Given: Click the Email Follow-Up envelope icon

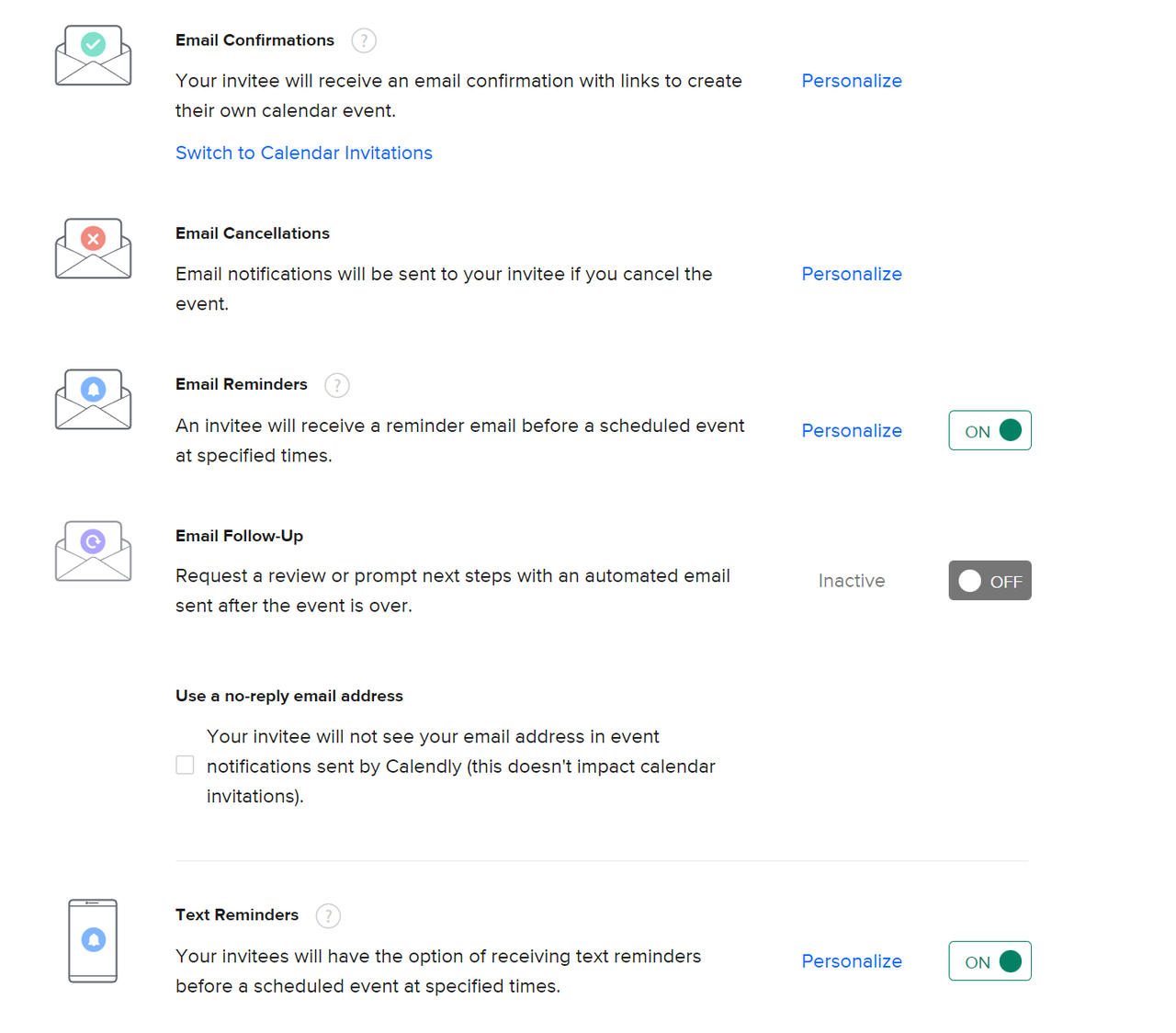Looking at the screenshot, I should [x=93, y=551].
